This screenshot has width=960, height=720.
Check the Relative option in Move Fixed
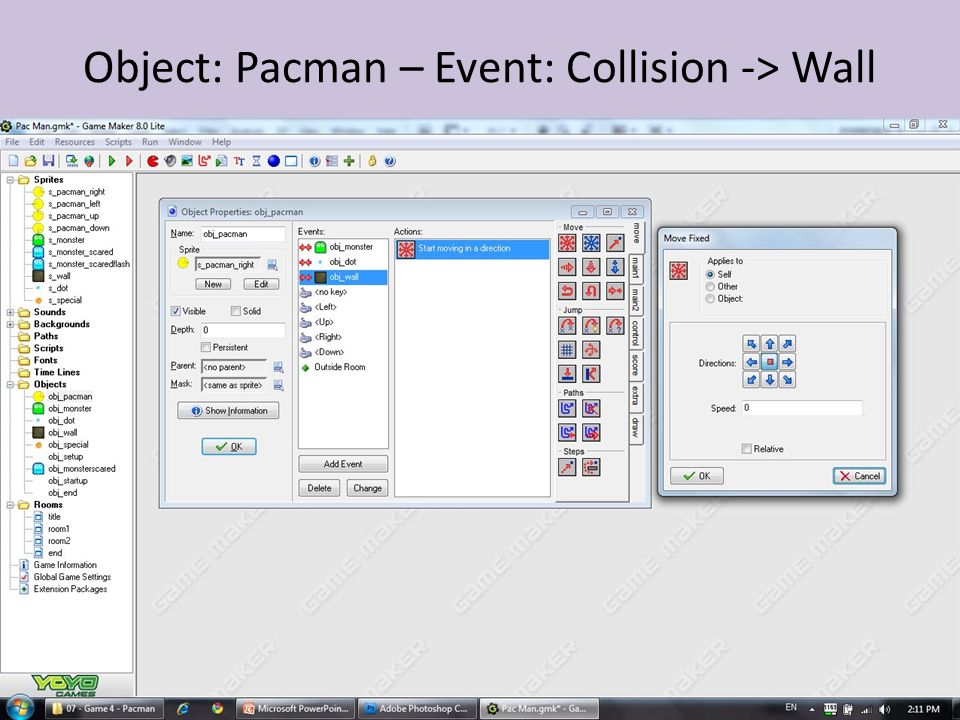pyautogui.click(x=746, y=449)
